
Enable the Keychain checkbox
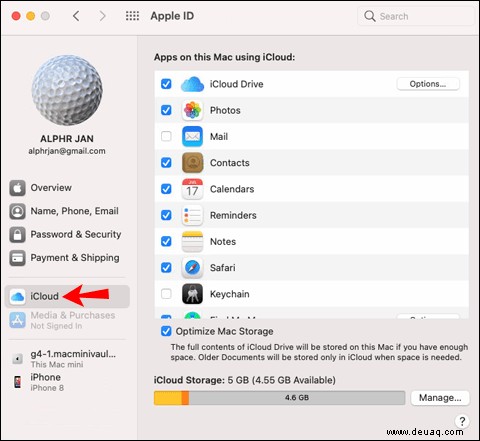point(166,294)
